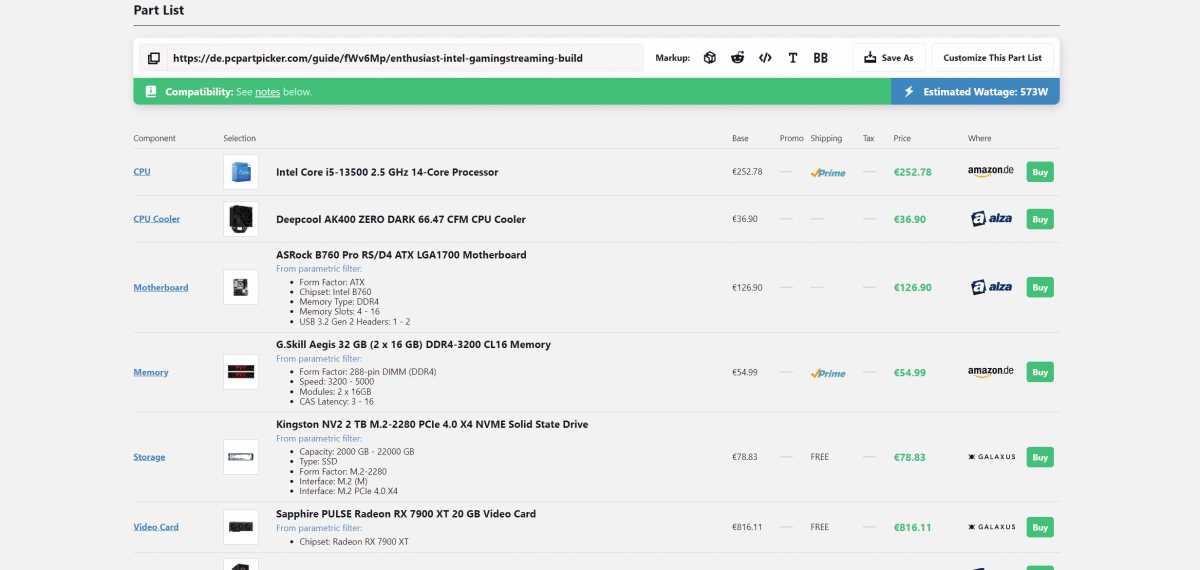Buy the Deepcool AK400 CPU cooler
1200x570 pixels.
(1040, 219)
